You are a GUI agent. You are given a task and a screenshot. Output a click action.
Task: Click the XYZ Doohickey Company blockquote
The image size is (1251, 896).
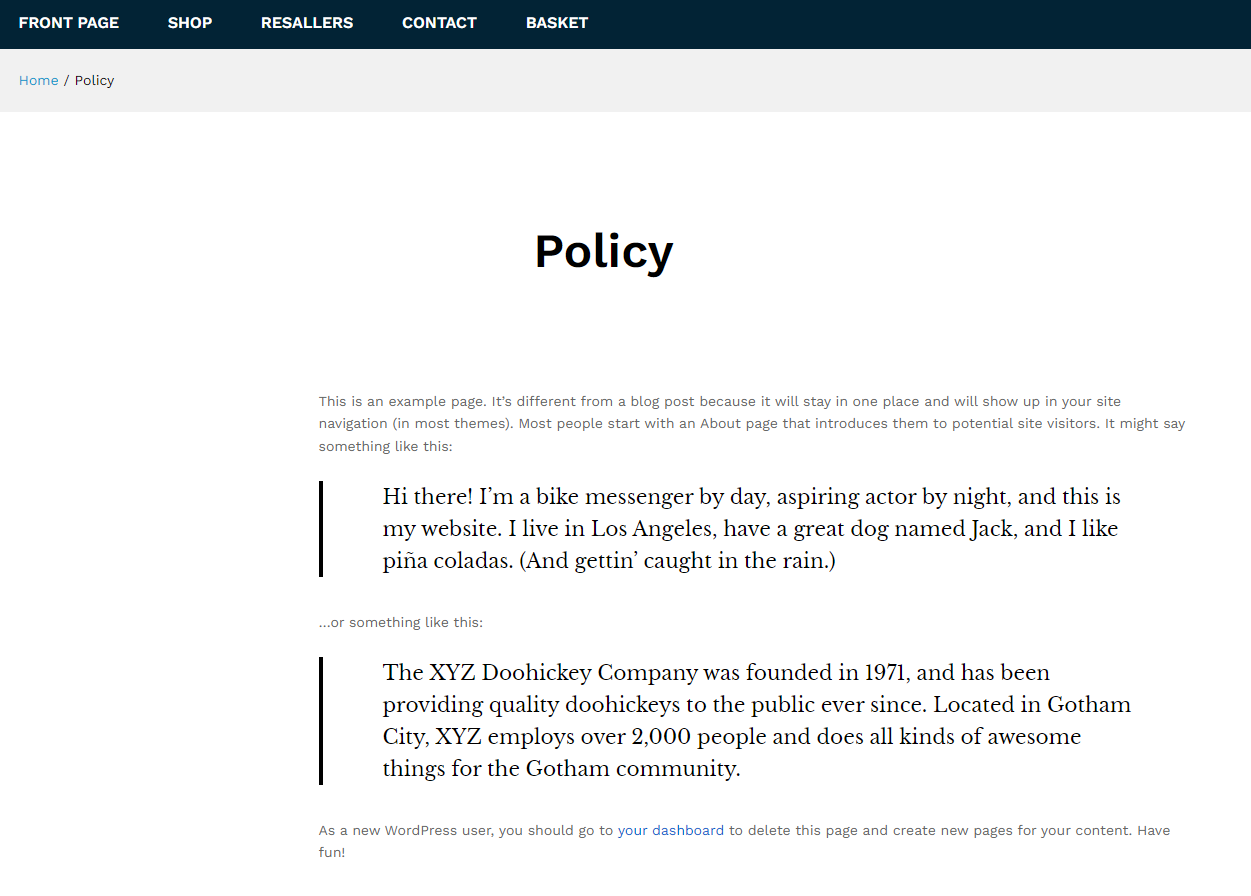point(756,721)
